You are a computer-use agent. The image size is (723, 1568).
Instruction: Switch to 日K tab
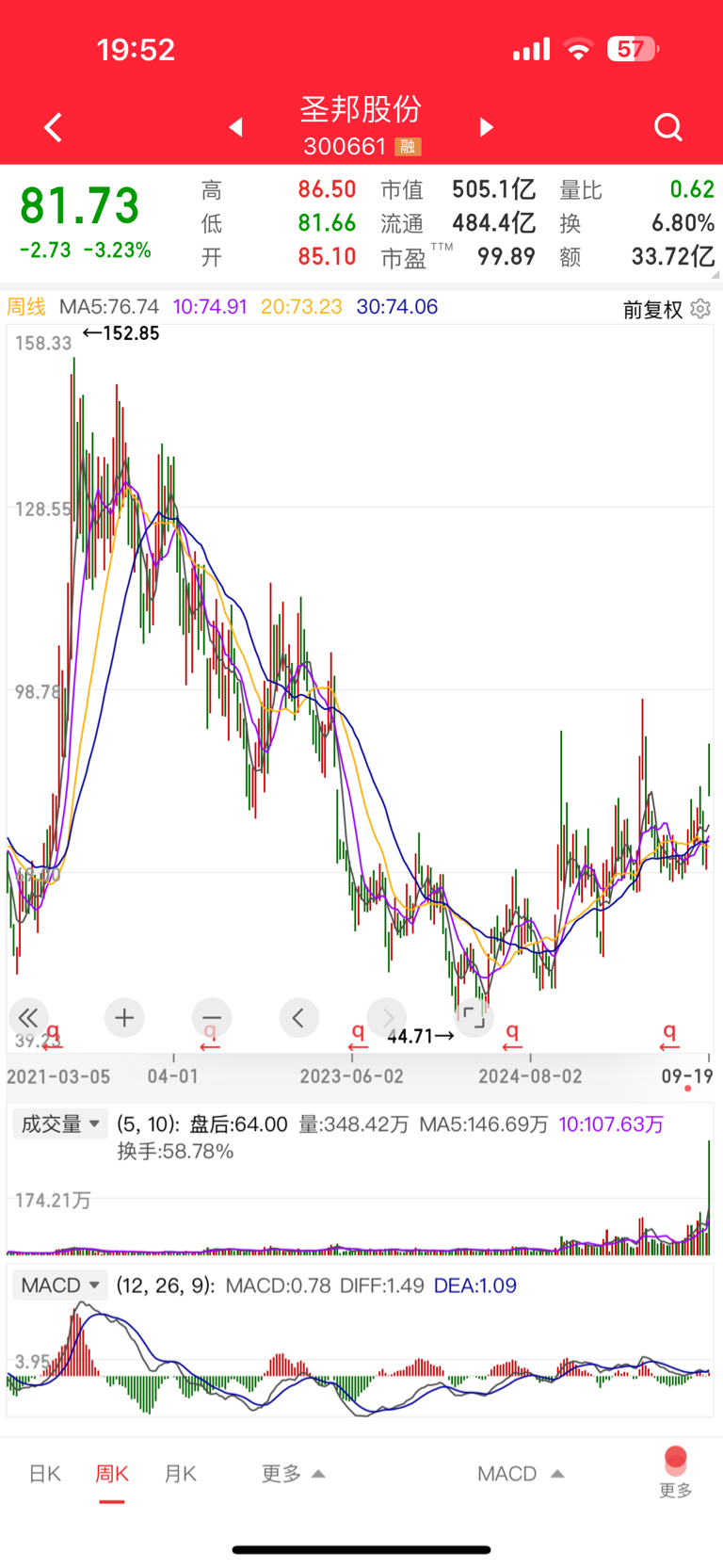45,1474
